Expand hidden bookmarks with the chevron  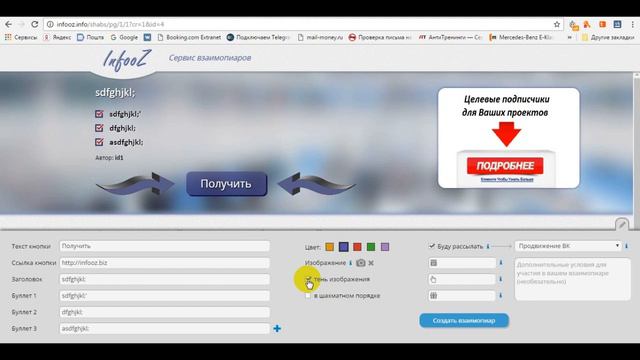click(x=569, y=37)
